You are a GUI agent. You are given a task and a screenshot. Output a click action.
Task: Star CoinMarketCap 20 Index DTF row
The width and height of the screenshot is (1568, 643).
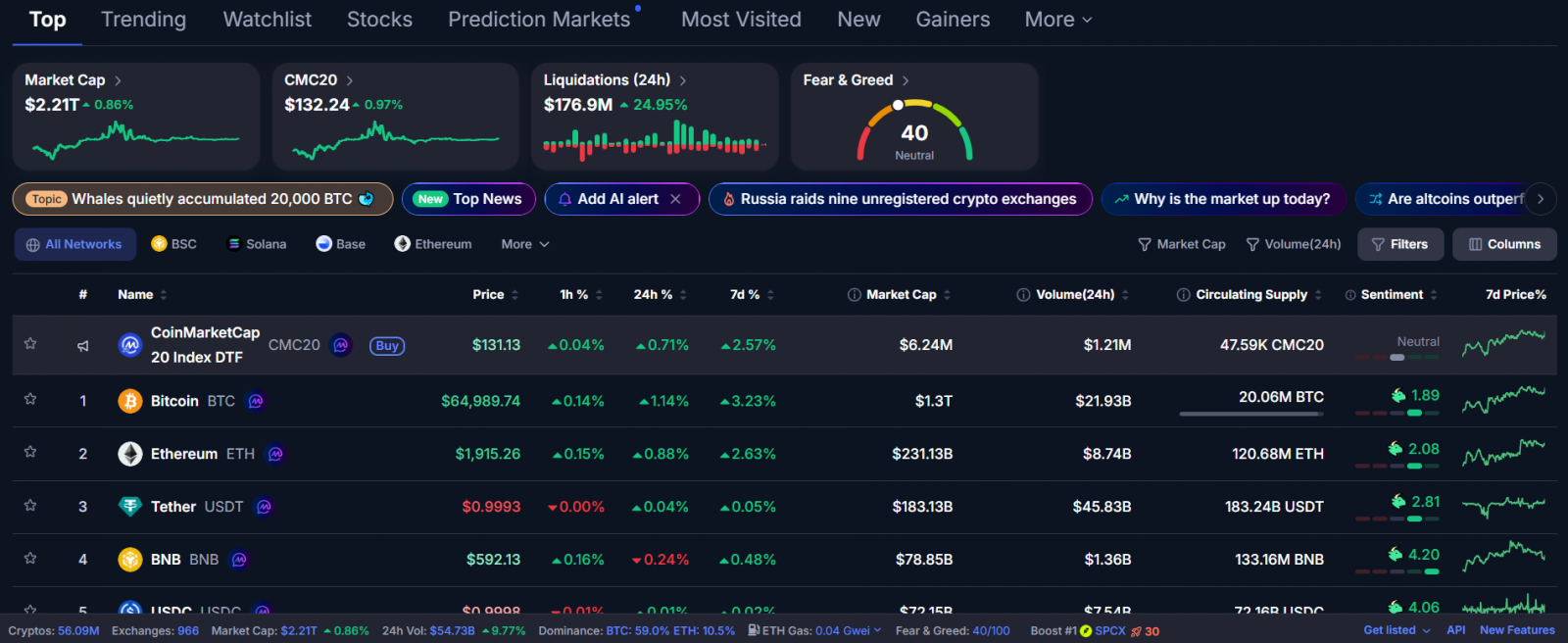tap(30, 344)
